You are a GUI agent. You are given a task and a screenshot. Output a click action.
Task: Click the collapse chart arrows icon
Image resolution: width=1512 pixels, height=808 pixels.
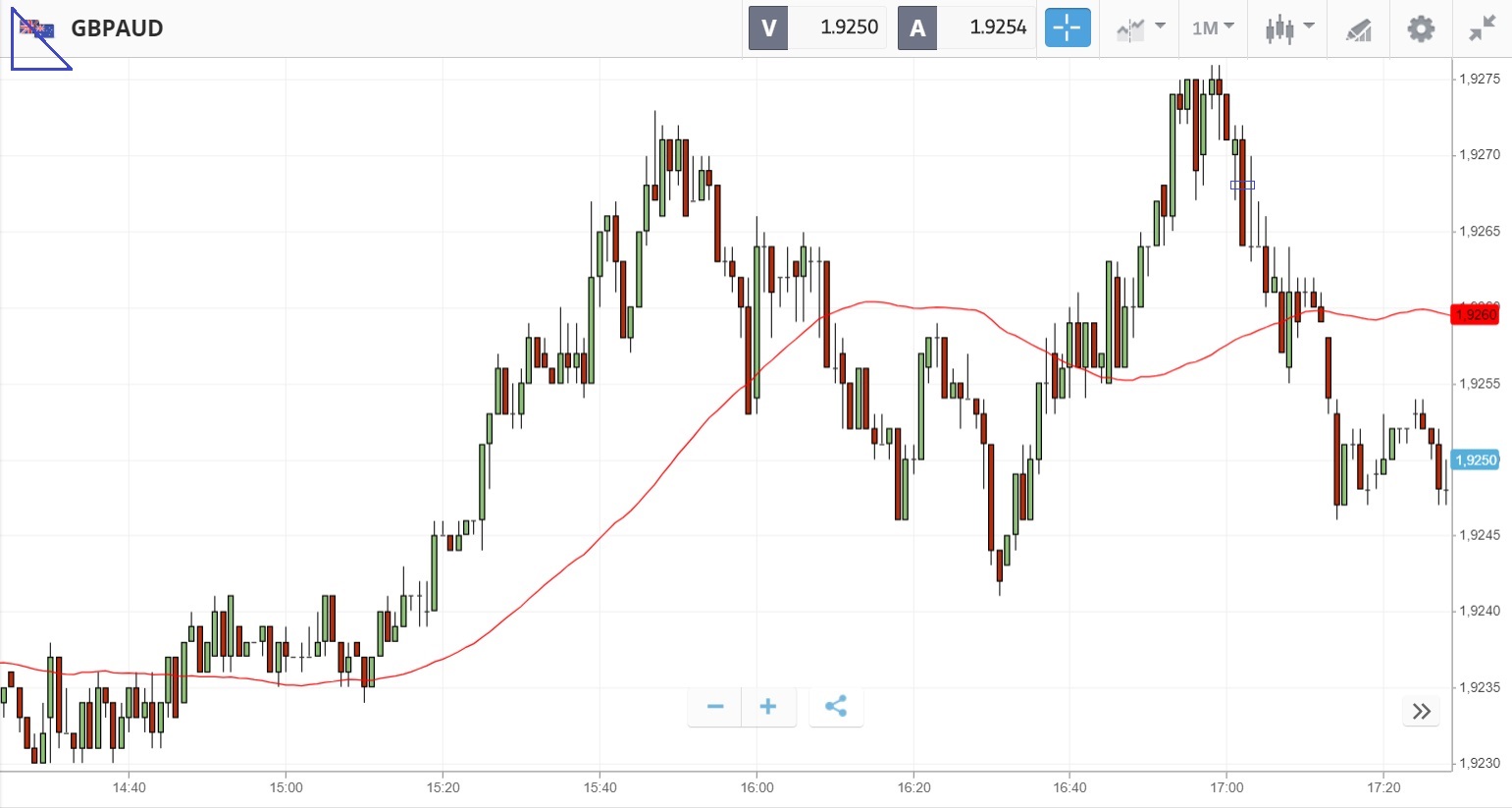1482,28
